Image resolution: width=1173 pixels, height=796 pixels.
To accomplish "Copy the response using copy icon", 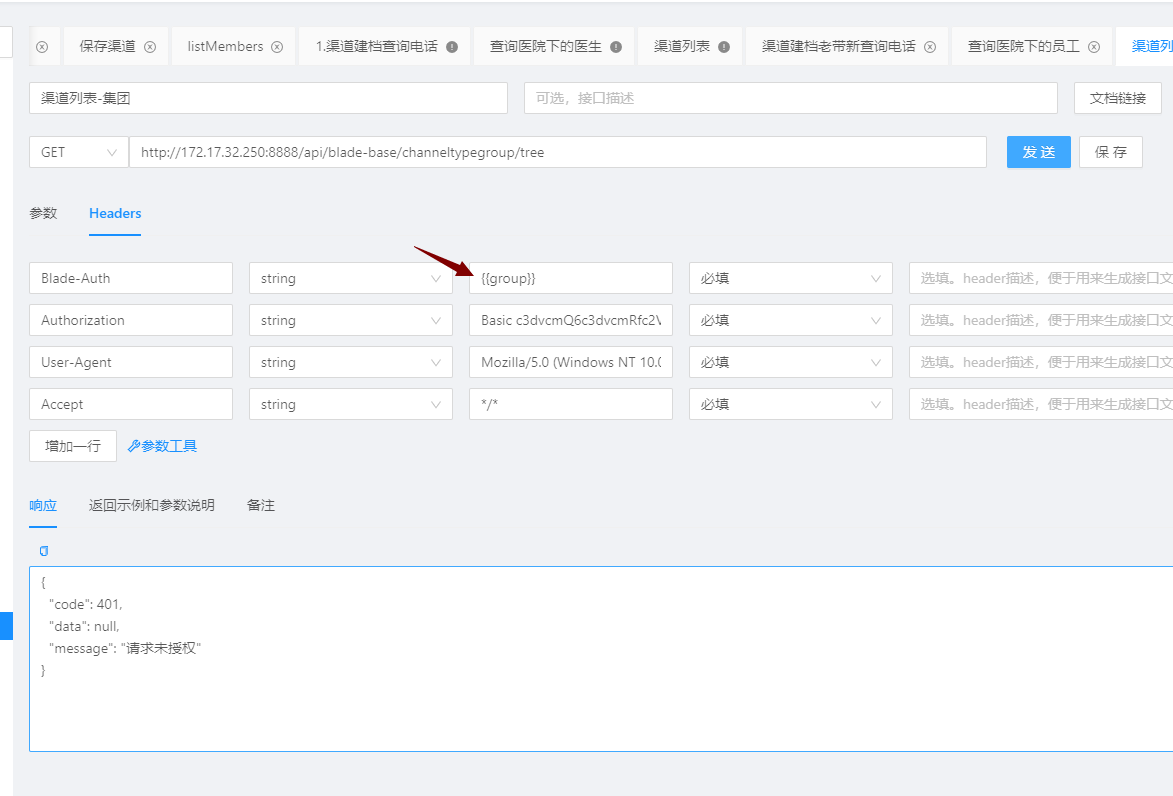I will (44, 551).
